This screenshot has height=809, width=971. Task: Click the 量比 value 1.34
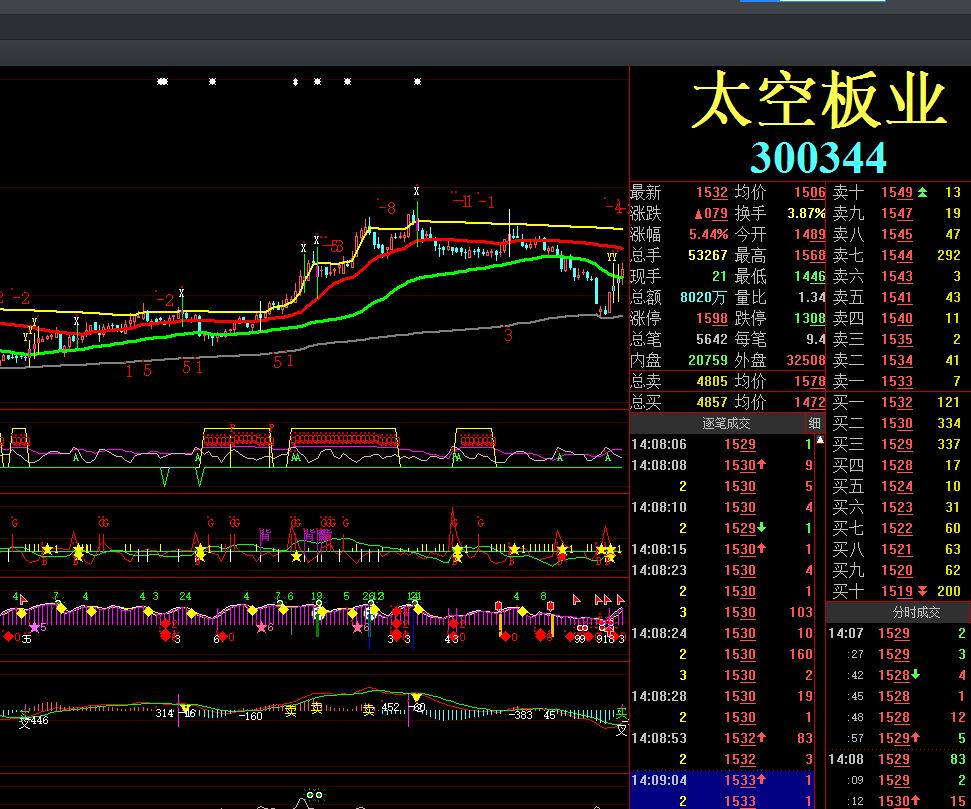pyautogui.click(x=811, y=297)
